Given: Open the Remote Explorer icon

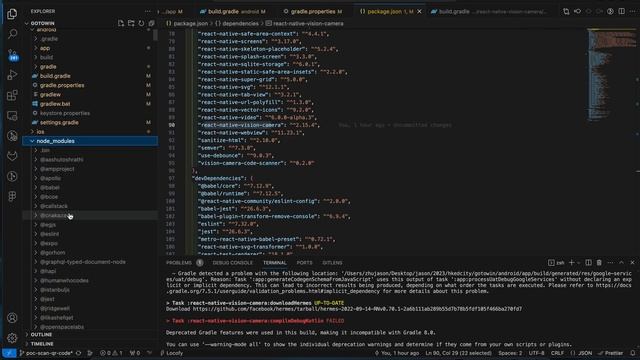Looking at the screenshot, I should (x=12, y=116).
